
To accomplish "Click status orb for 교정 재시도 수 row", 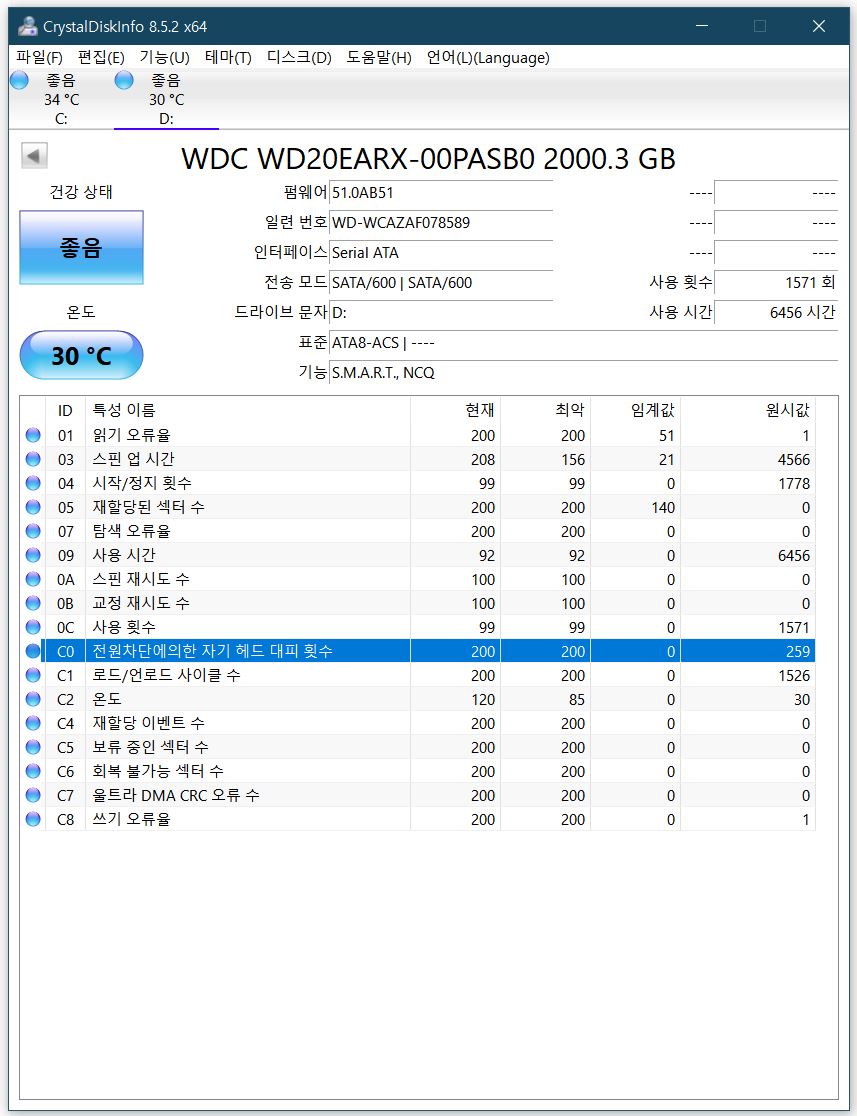I will pos(33,603).
